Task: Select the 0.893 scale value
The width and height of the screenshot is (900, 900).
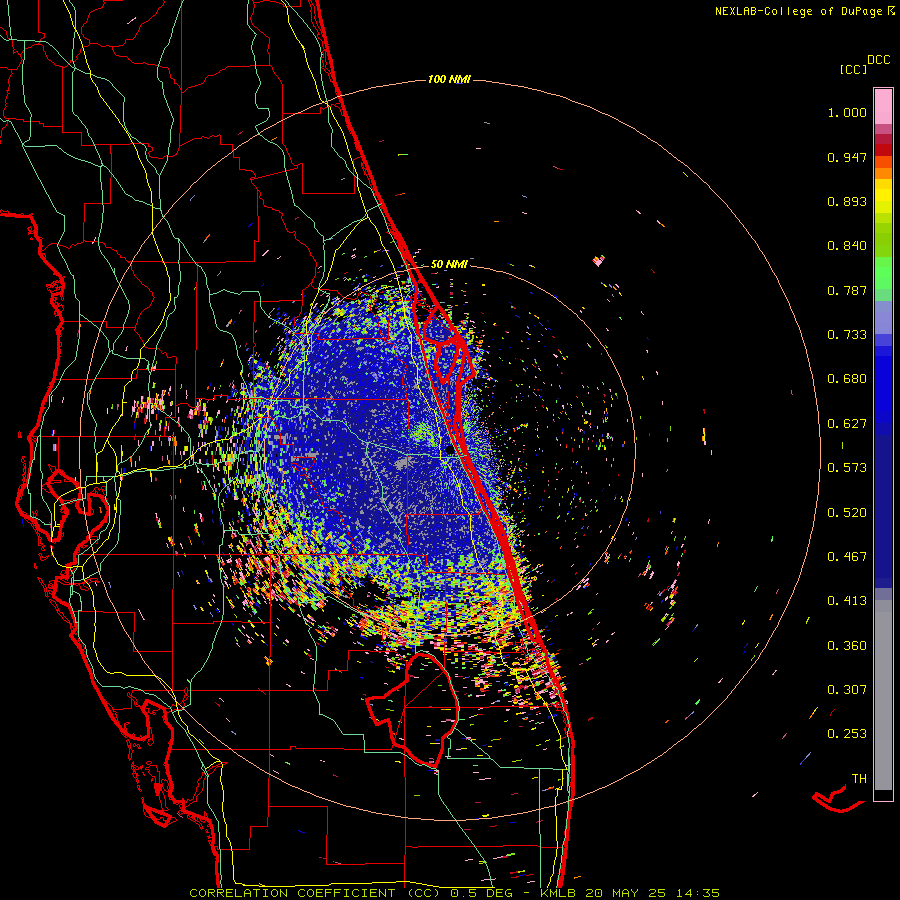Action: (x=847, y=201)
